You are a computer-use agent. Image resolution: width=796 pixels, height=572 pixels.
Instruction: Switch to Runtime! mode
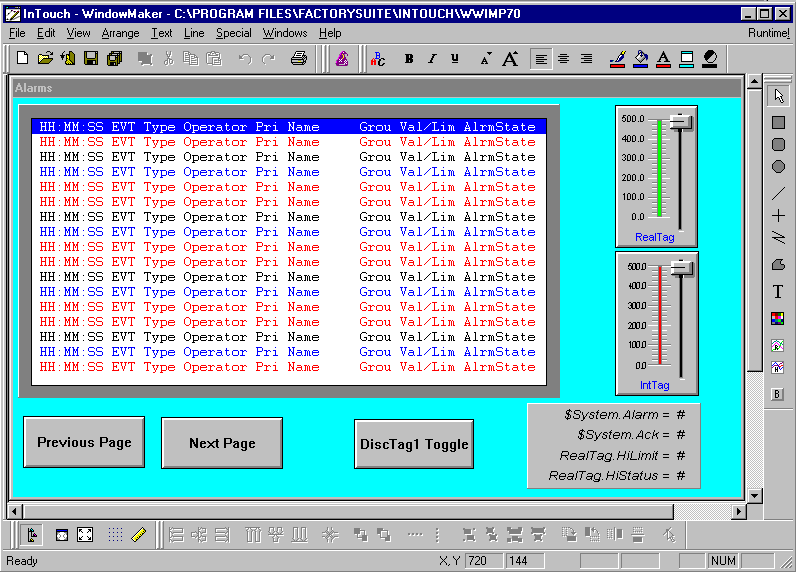coord(769,33)
